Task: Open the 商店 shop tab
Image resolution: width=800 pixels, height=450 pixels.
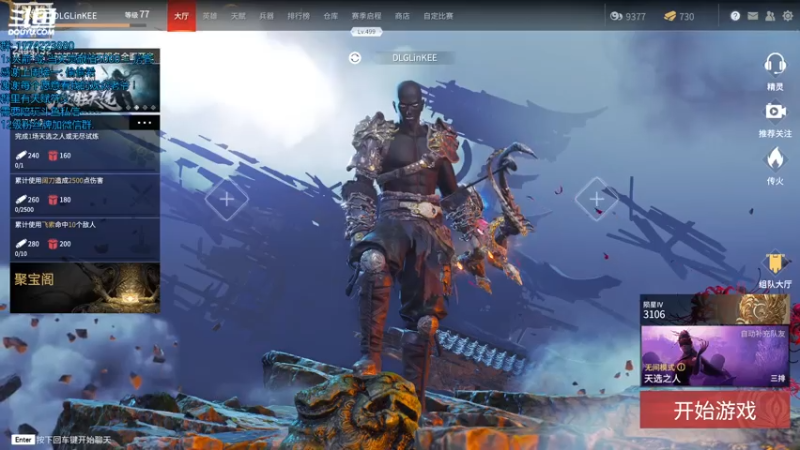Action: pyautogui.click(x=402, y=16)
